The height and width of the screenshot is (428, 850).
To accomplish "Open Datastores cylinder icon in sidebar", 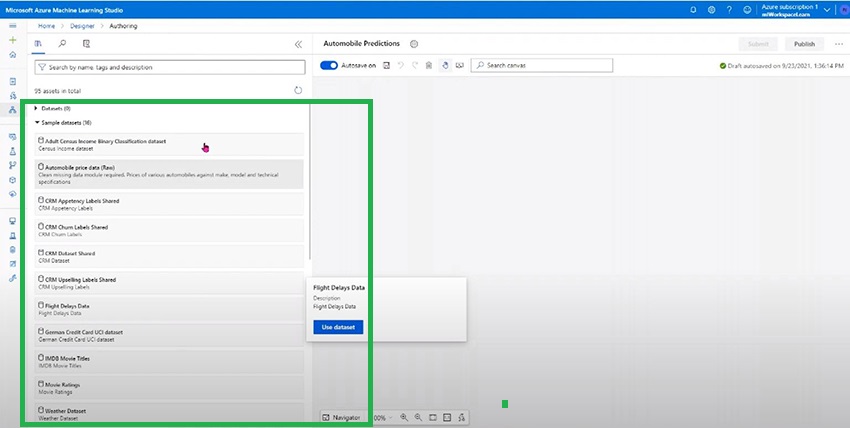I will click(12, 250).
